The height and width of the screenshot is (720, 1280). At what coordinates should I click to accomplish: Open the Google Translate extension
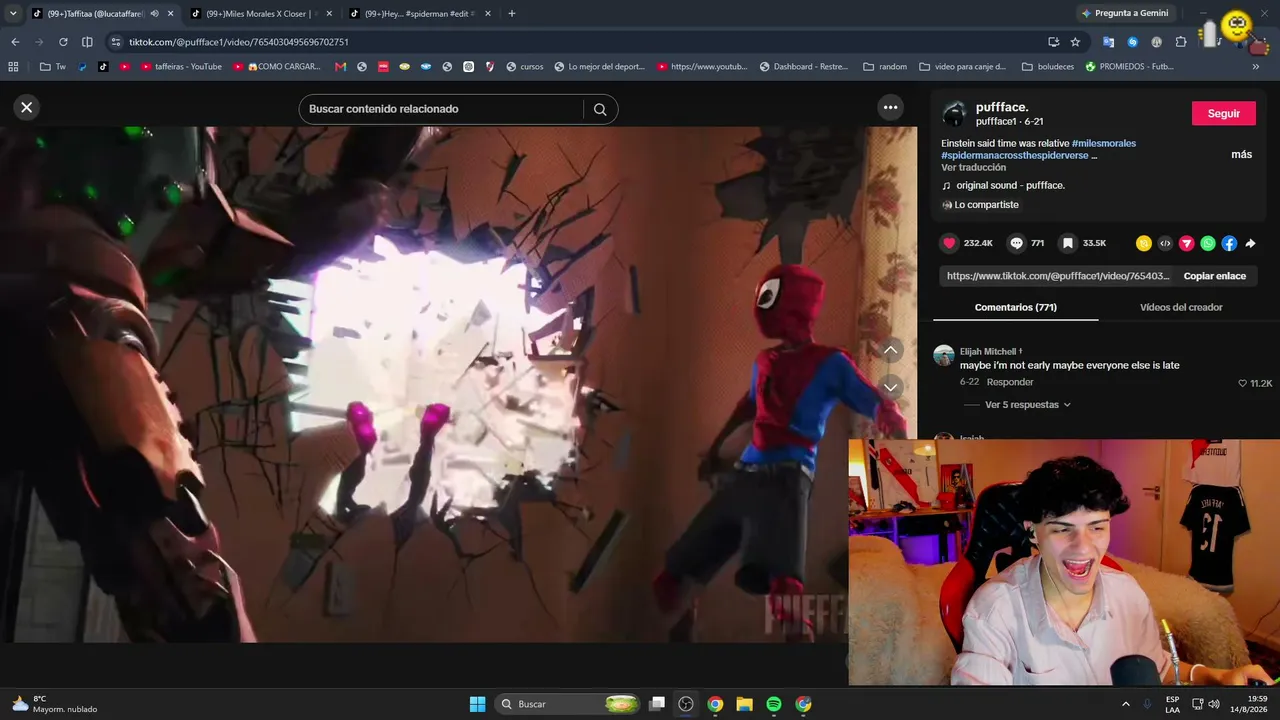[1108, 42]
